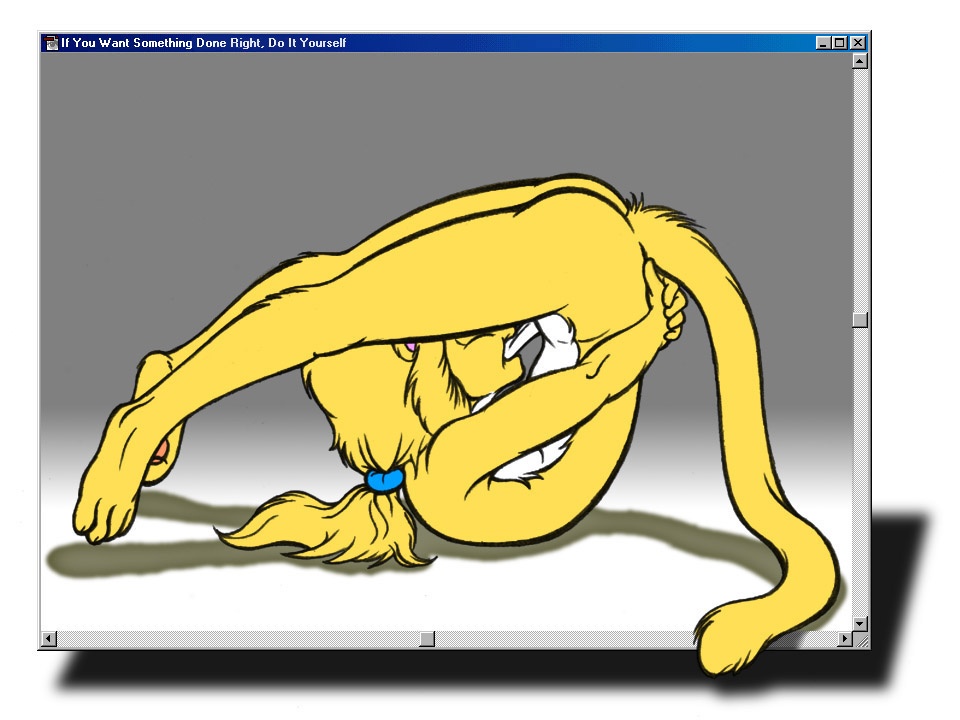
Task: Close the Do It Yourself window
Action: [858, 43]
